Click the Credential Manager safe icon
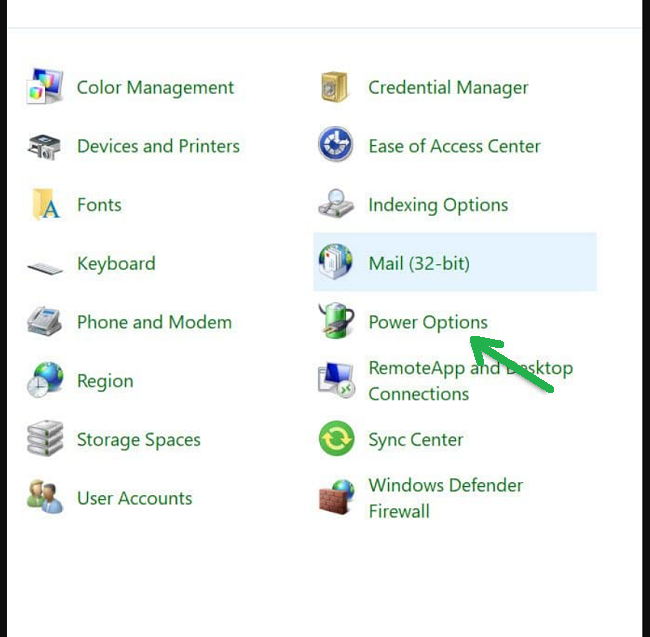The height and width of the screenshot is (637, 650). (x=335, y=88)
